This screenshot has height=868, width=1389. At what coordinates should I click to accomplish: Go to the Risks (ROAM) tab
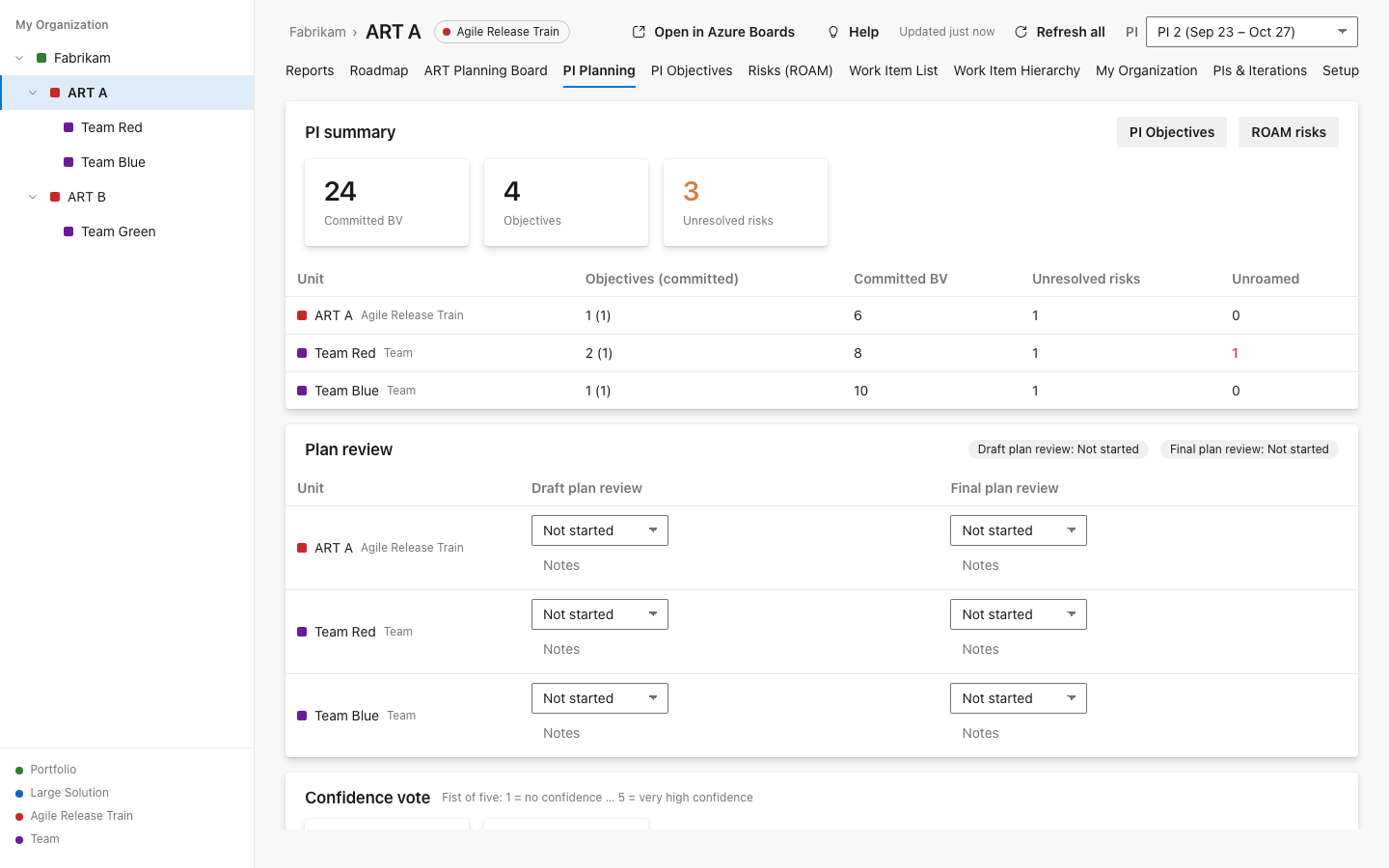pyautogui.click(x=790, y=70)
